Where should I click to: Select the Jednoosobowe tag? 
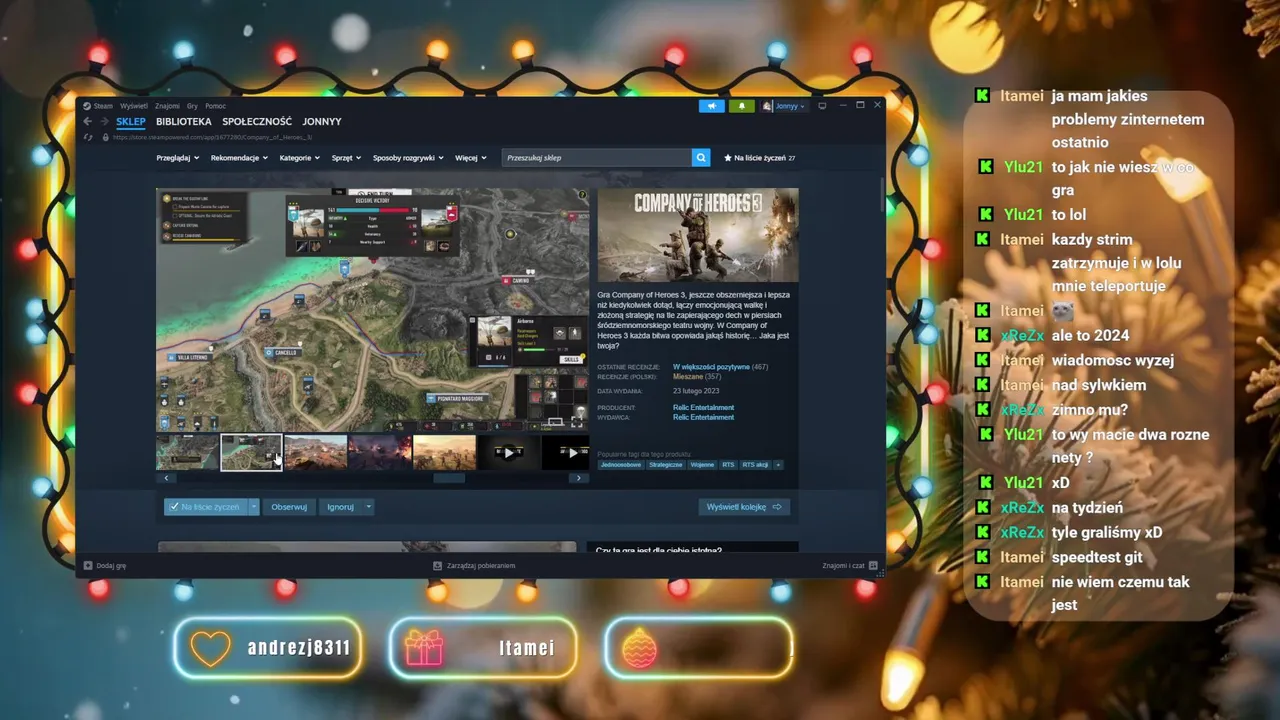click(x=621, y=465)
